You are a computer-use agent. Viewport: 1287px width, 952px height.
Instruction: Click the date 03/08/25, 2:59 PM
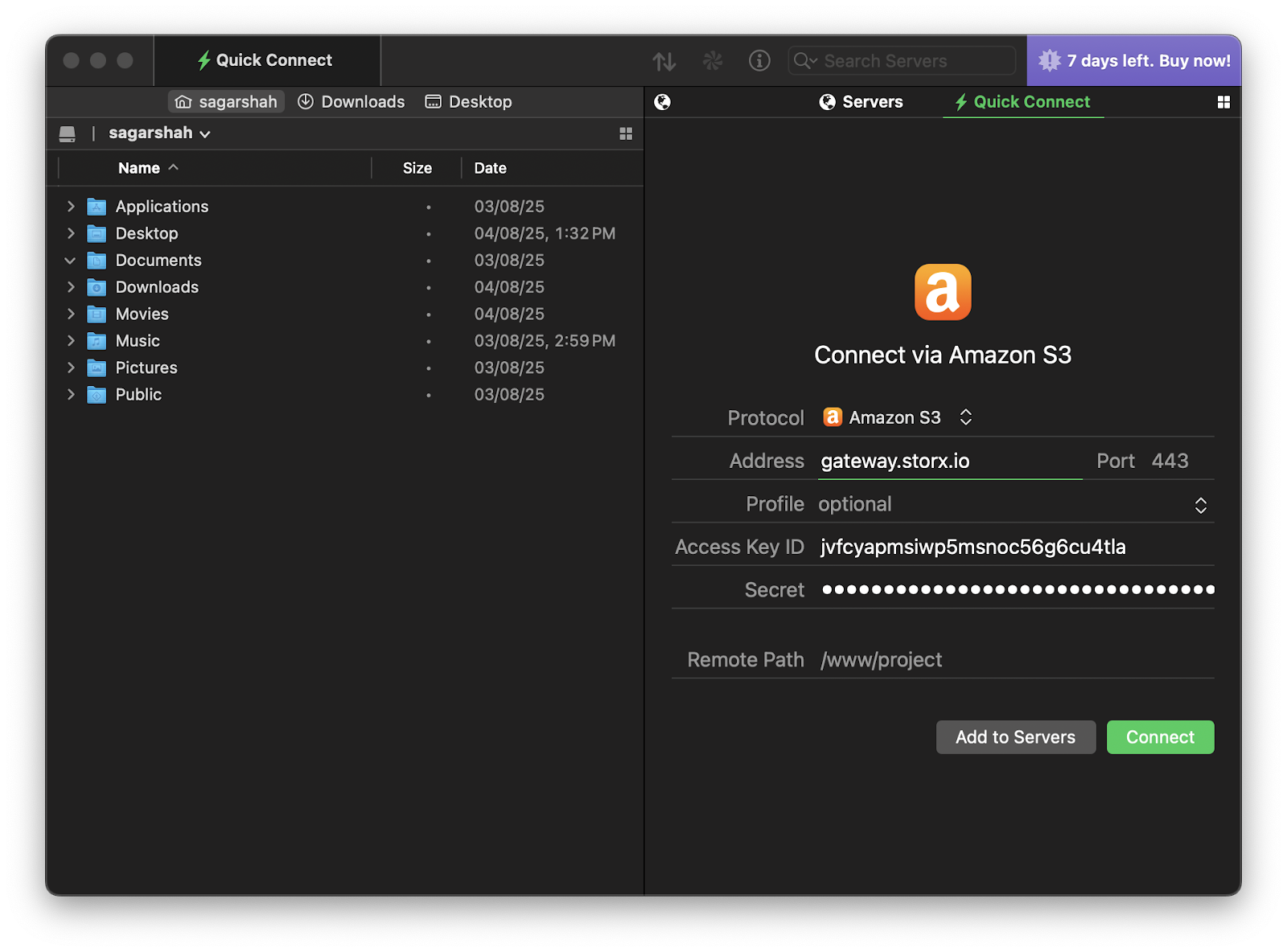[x=545, y=341]
